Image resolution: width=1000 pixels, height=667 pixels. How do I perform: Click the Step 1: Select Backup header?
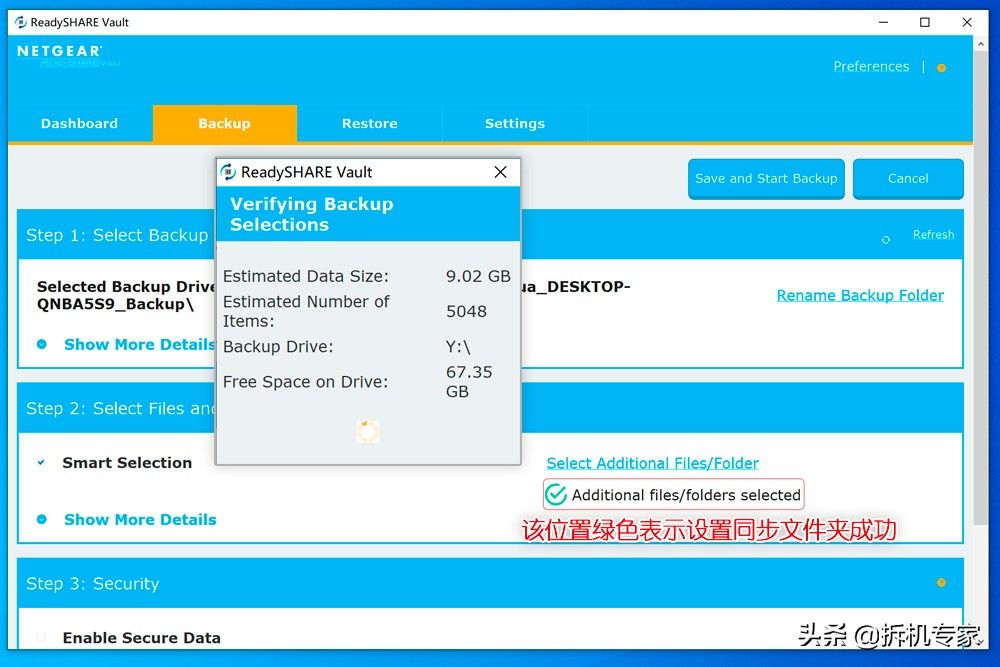click(x=117, y=235)
